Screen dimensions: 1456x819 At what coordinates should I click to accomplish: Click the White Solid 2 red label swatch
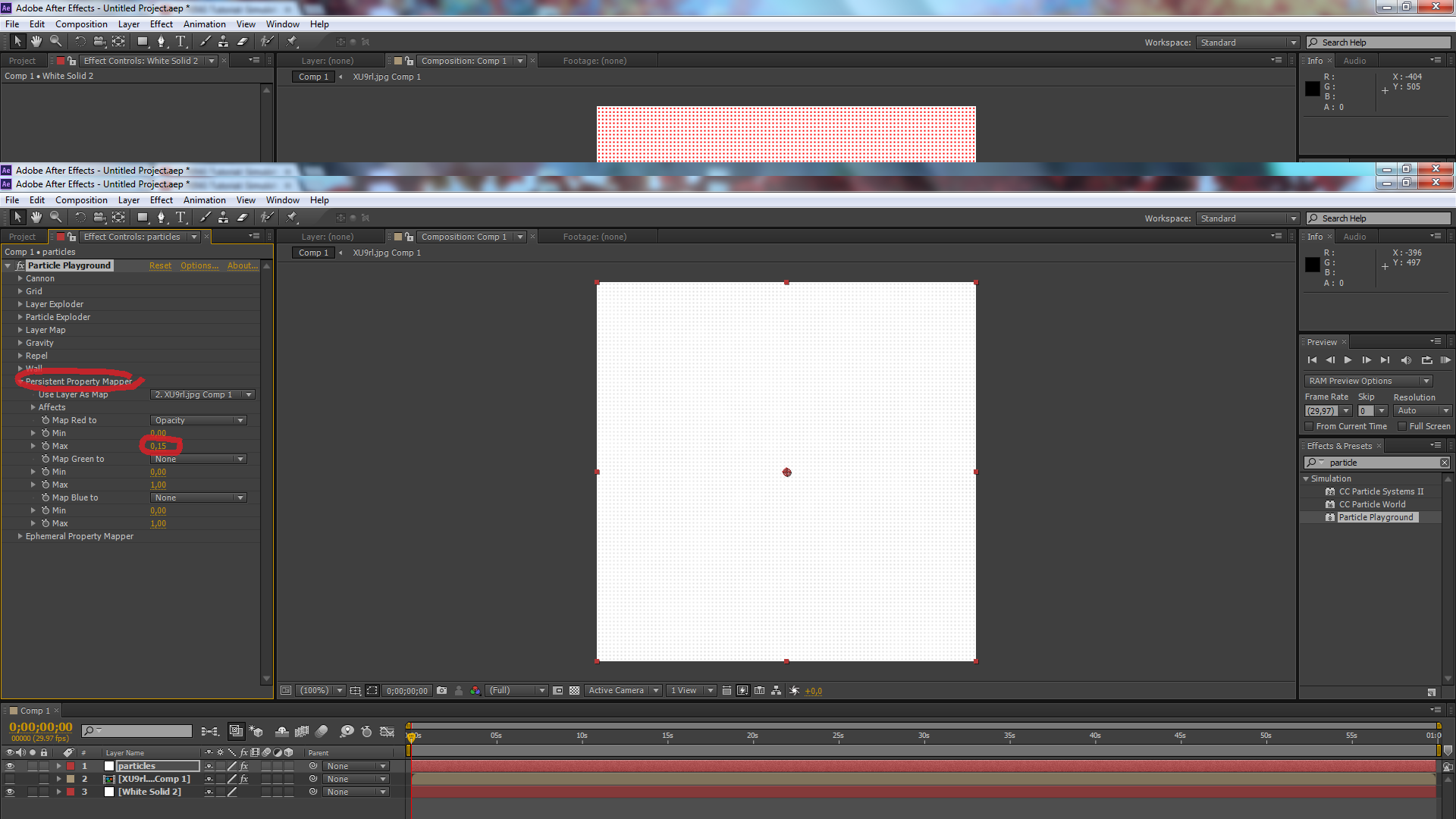pos(71,792)
